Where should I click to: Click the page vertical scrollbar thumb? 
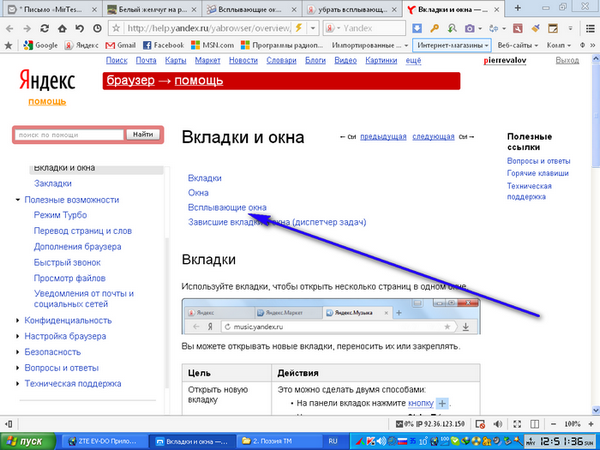click(x=596, y=115)
